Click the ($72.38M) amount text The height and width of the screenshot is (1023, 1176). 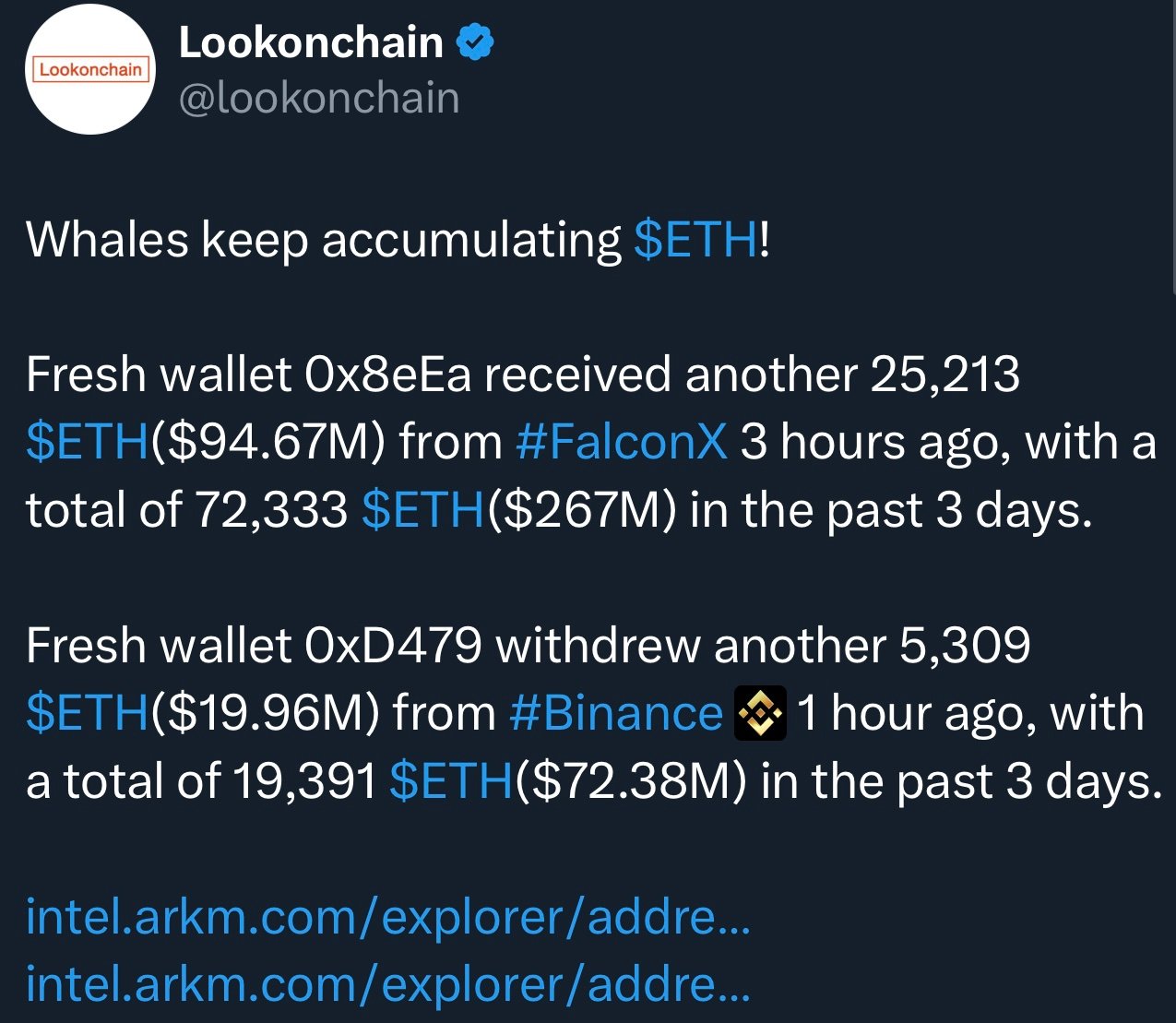point(631,781)
